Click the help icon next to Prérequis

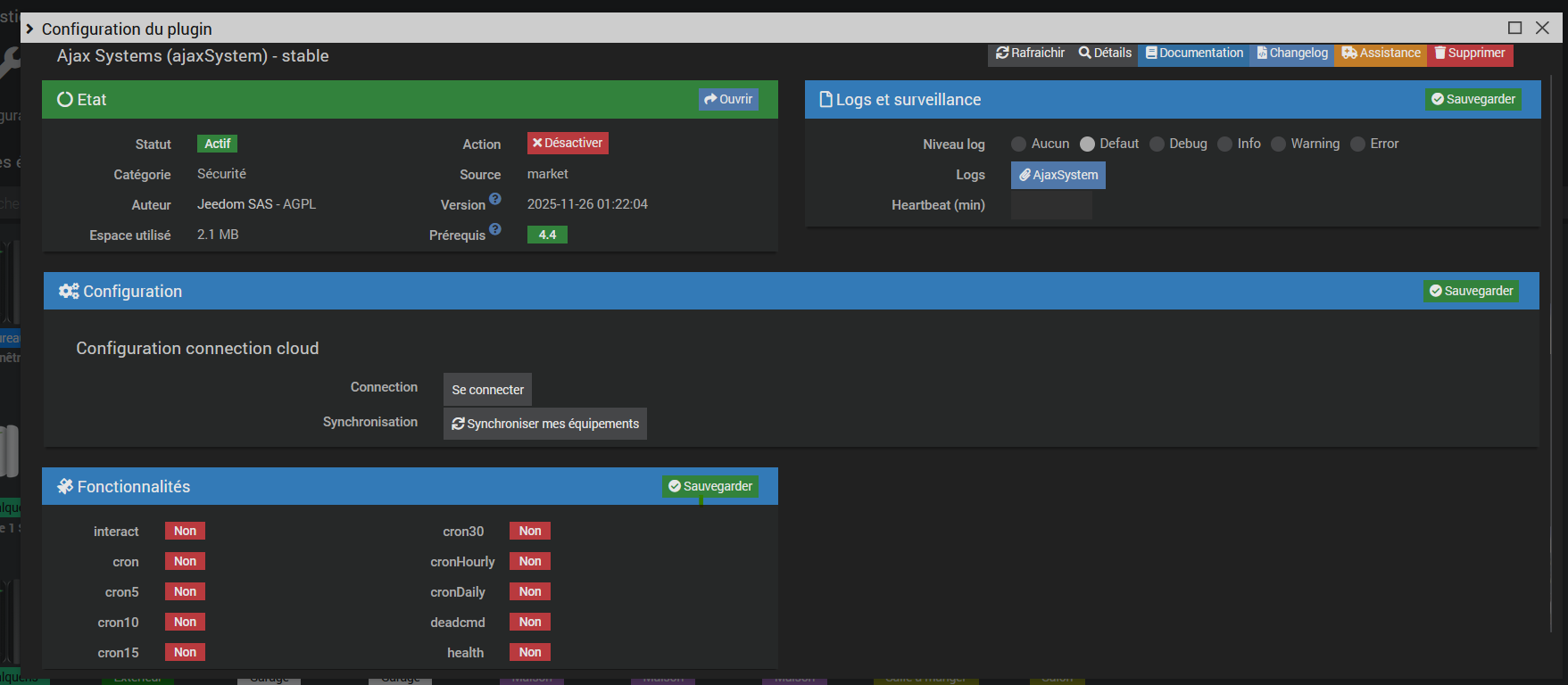tap(495, 229)
